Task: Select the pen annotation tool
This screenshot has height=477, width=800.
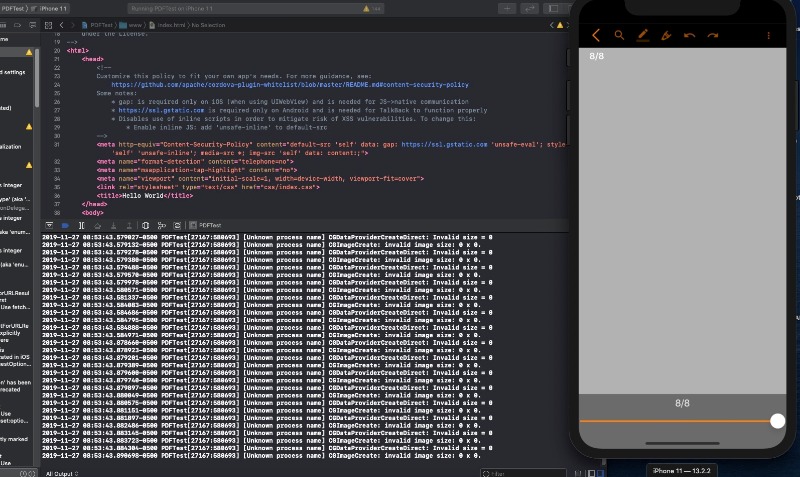Action: click(x=643, y=35)
